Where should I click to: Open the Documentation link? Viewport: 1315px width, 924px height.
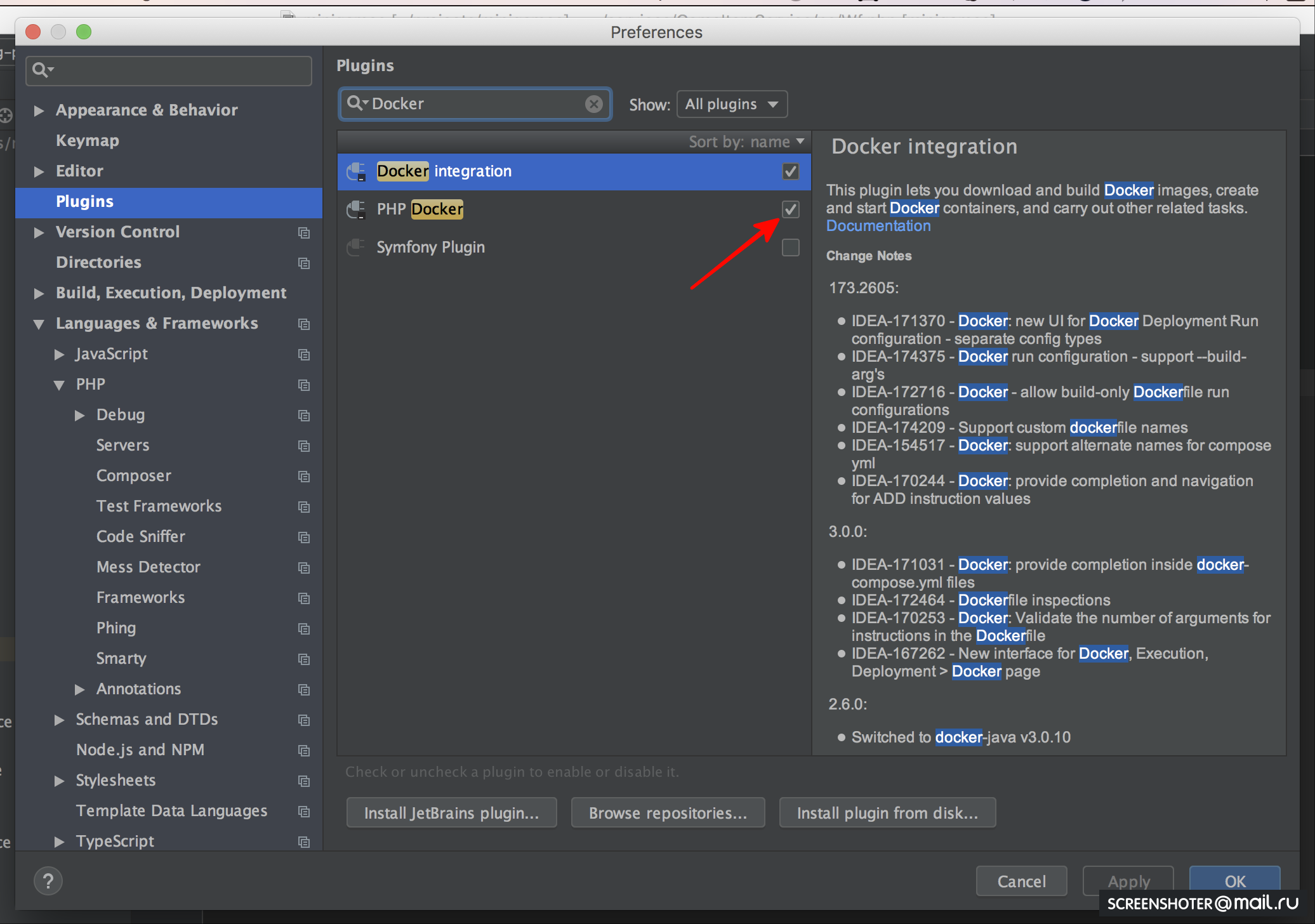[878, 226]
